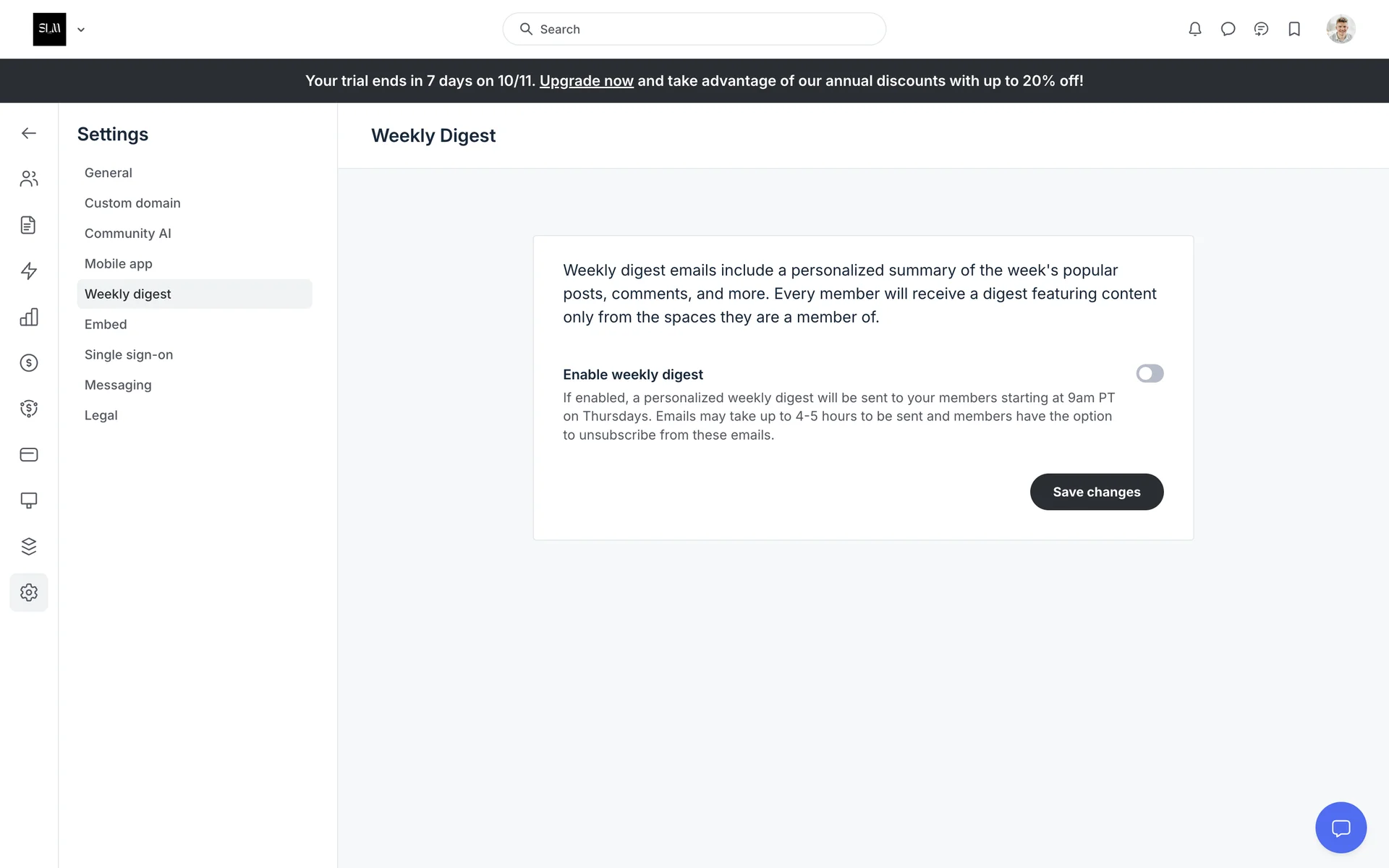Open the user avatar menu
The image size is (1389, 868).
point(1341,29)
